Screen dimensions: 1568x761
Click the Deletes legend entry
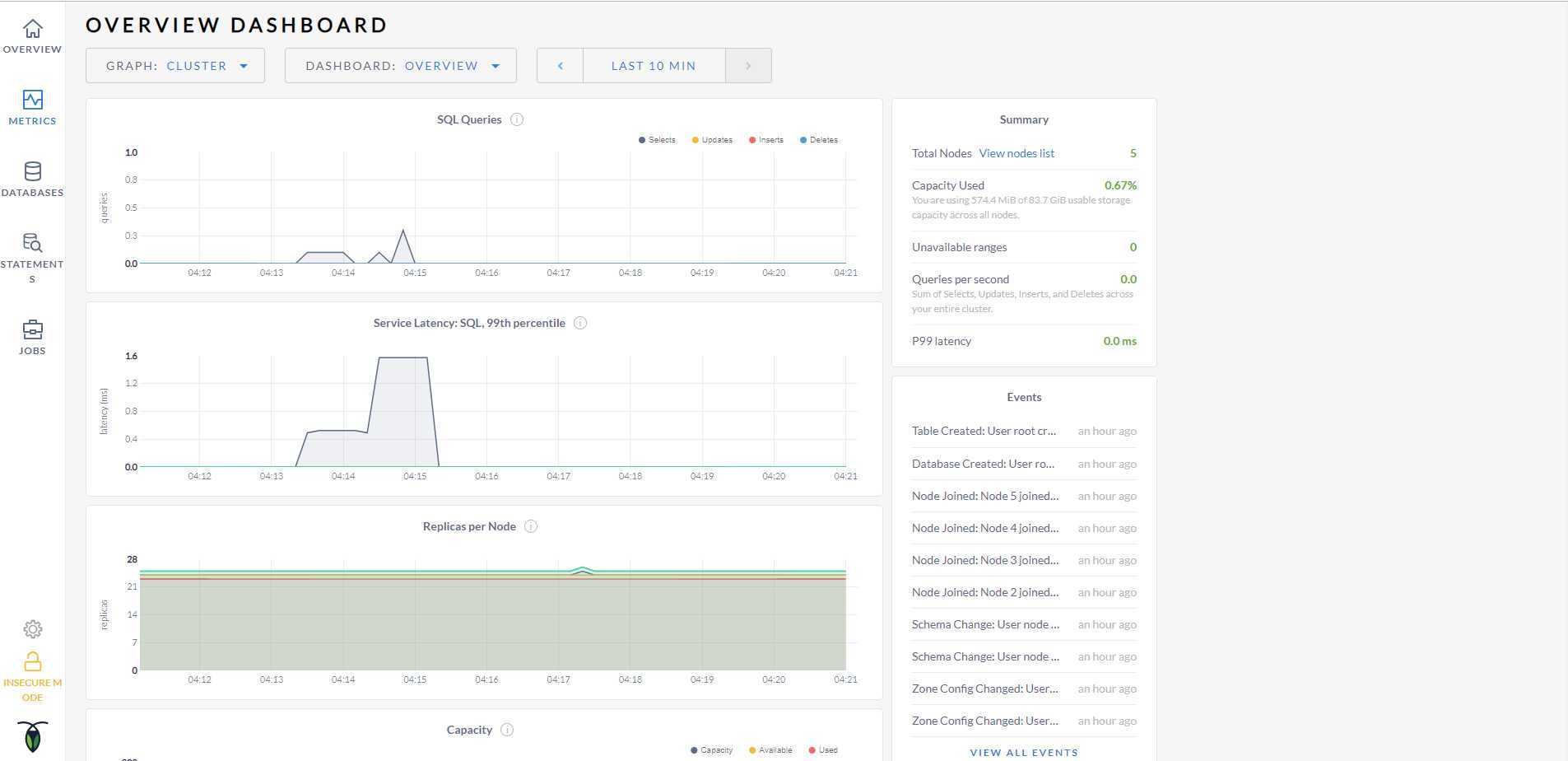click(819, 140)
